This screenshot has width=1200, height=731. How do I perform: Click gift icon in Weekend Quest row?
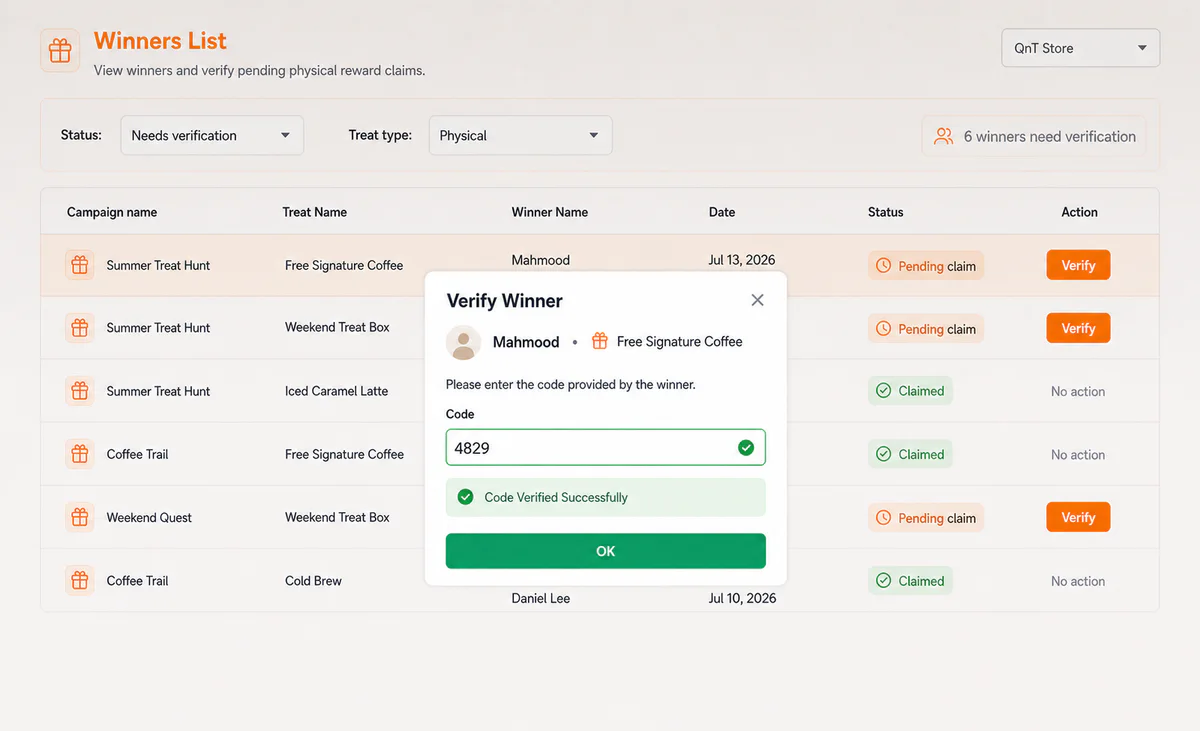point(80,517)
